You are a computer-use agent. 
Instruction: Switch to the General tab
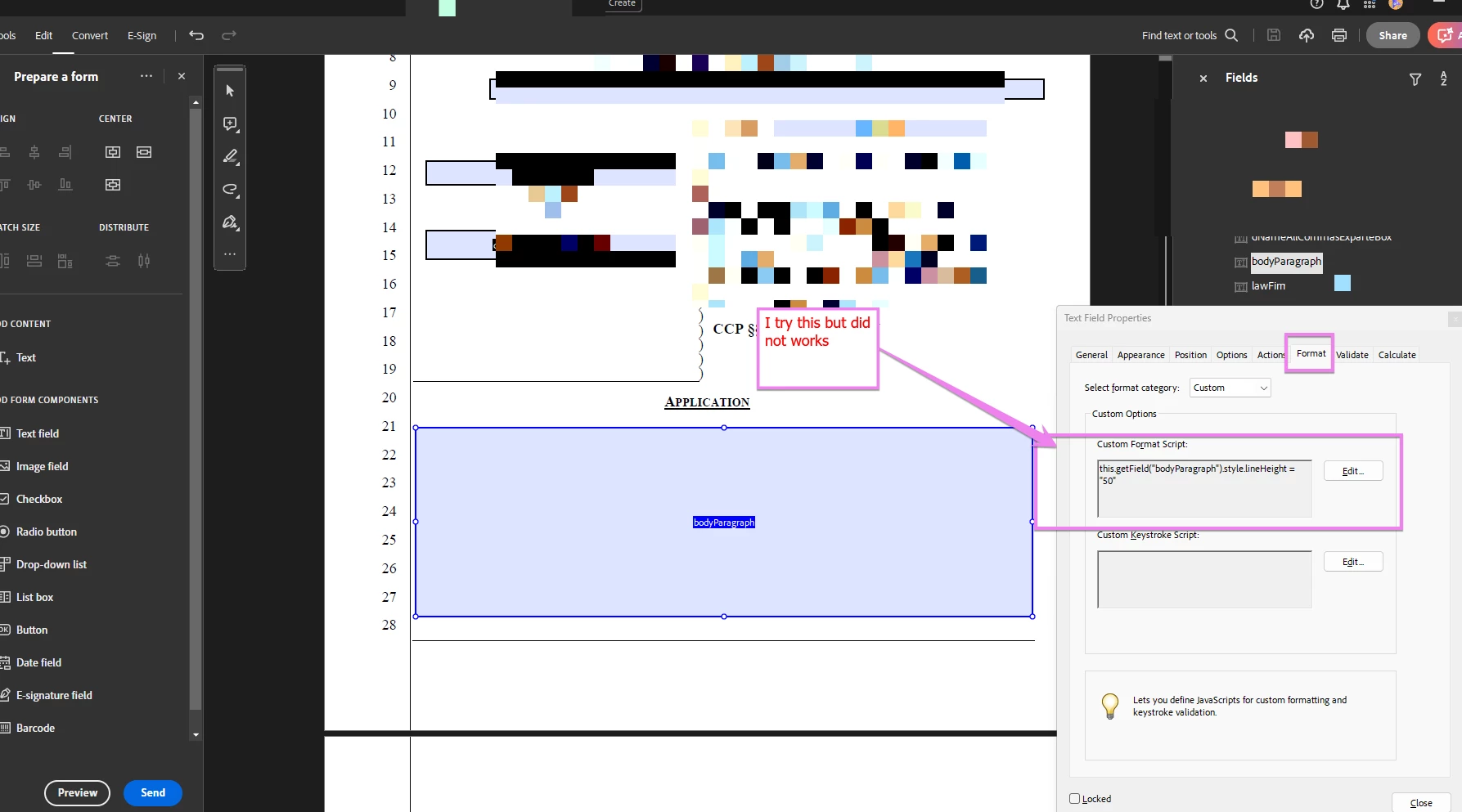1091,355
